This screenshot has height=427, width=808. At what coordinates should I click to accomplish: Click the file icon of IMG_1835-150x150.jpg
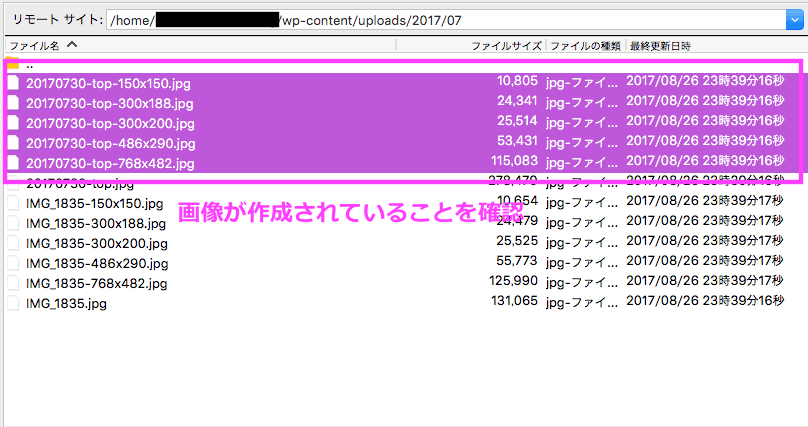tap(13, 203)
